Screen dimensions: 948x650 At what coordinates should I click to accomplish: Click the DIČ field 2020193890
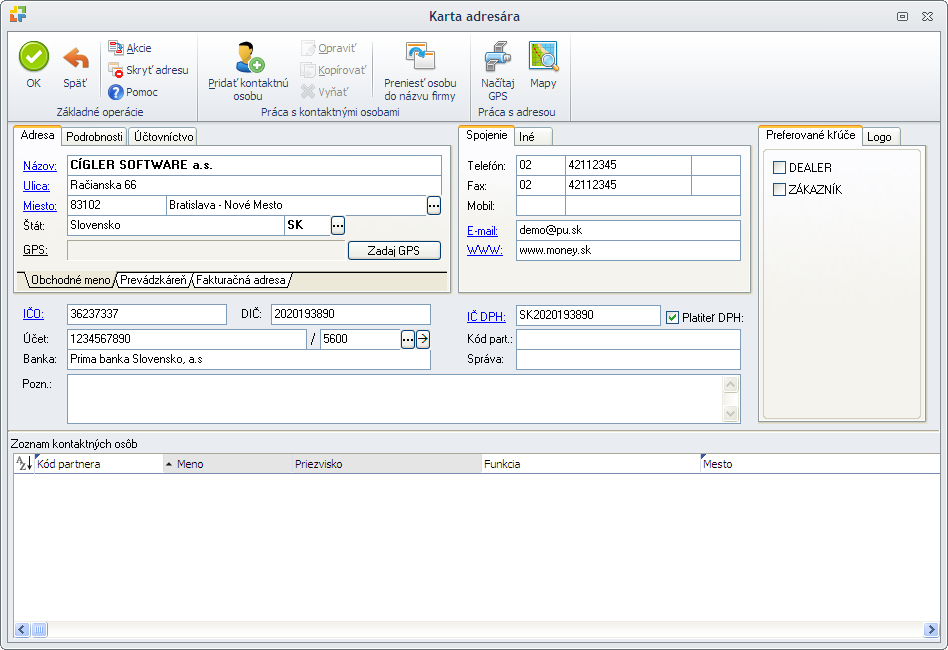351,314
